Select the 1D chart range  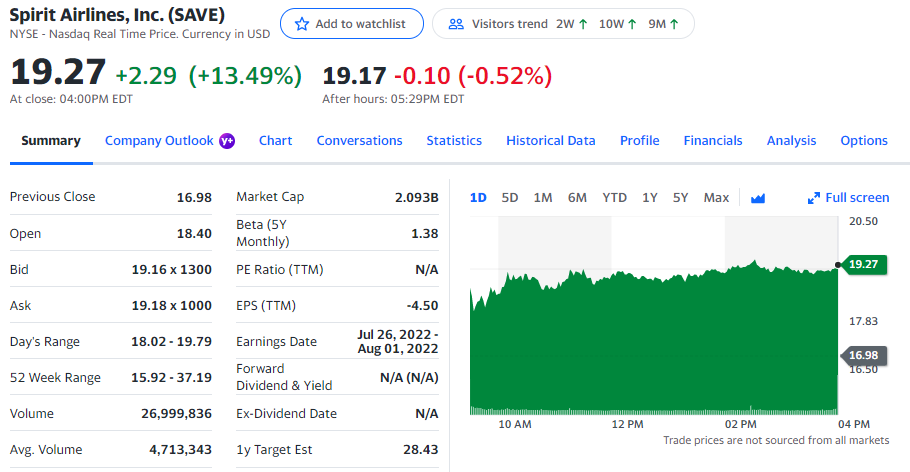point(478,198)
